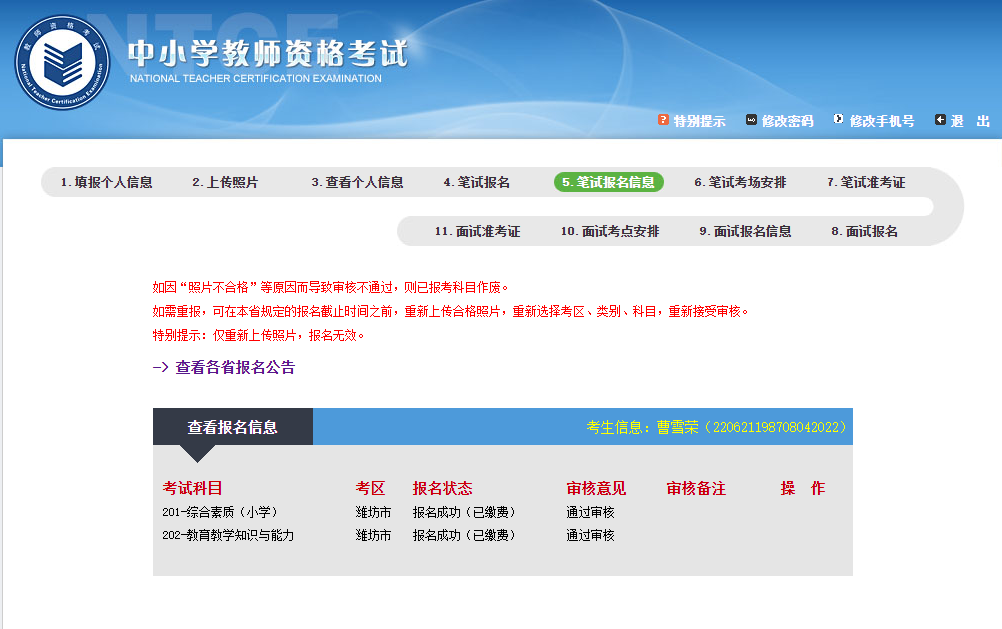Click the red 如需重报 notice line
Image resolution: width=1002 pixels, height=629 pixels.
click(x=451, y=311)
